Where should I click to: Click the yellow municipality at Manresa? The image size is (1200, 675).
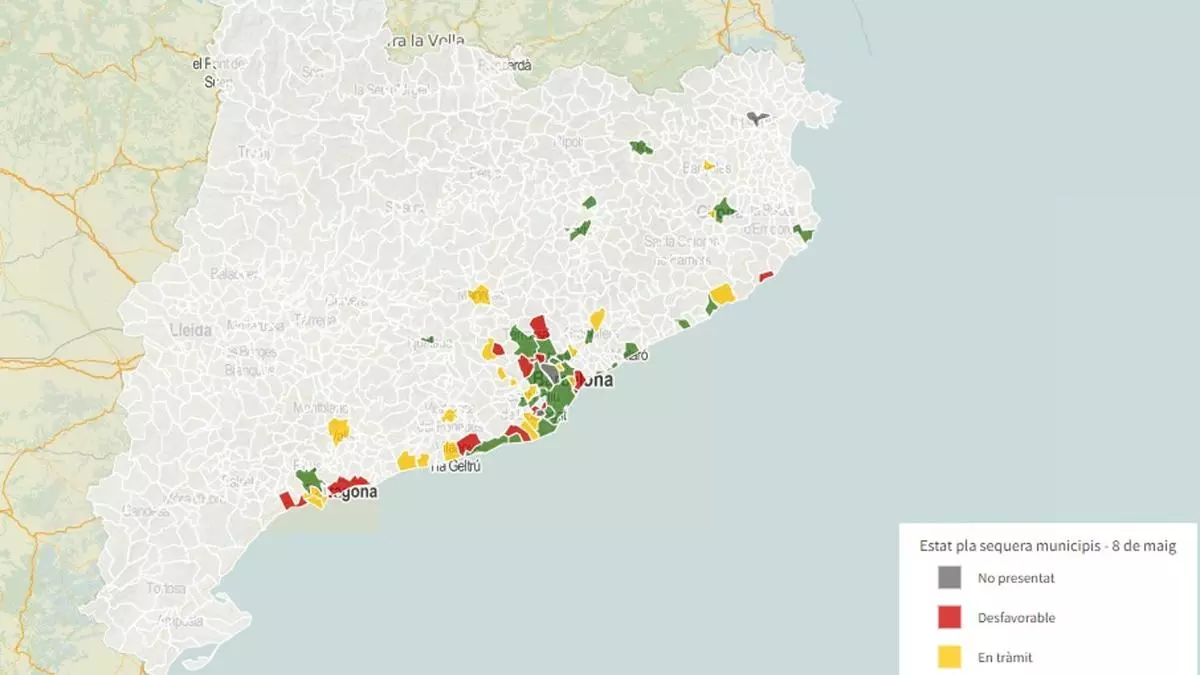pyautogui.click(x=480, y=295)
